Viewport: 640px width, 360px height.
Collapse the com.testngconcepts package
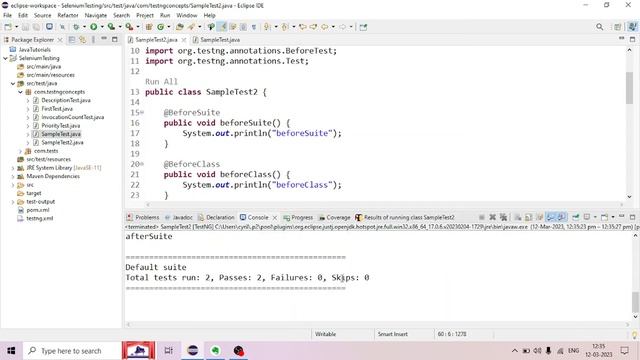click(x=20, y=92)
